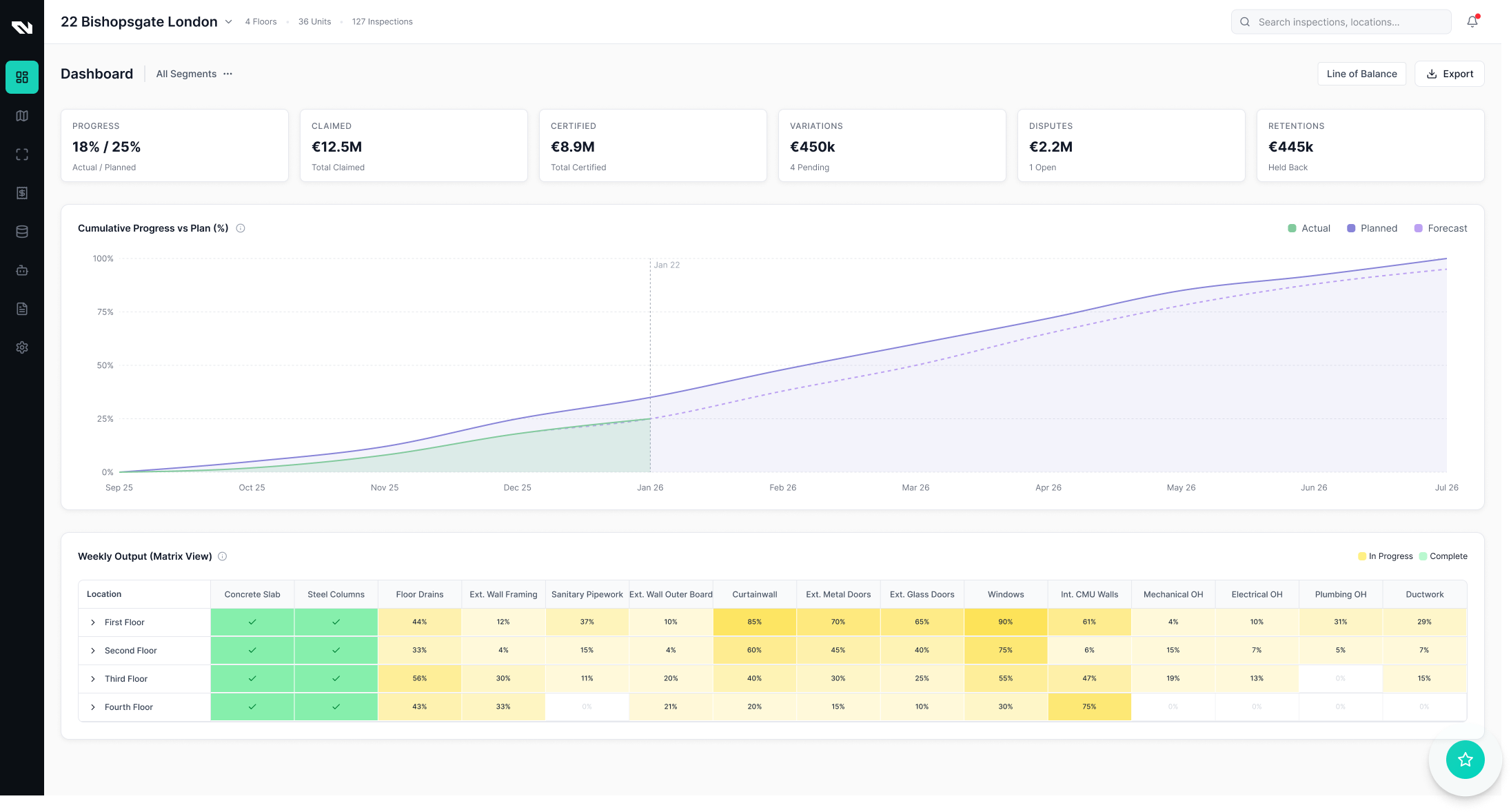Expand the First Floor row
1511x812 pixels.
(x=93, y=622)
